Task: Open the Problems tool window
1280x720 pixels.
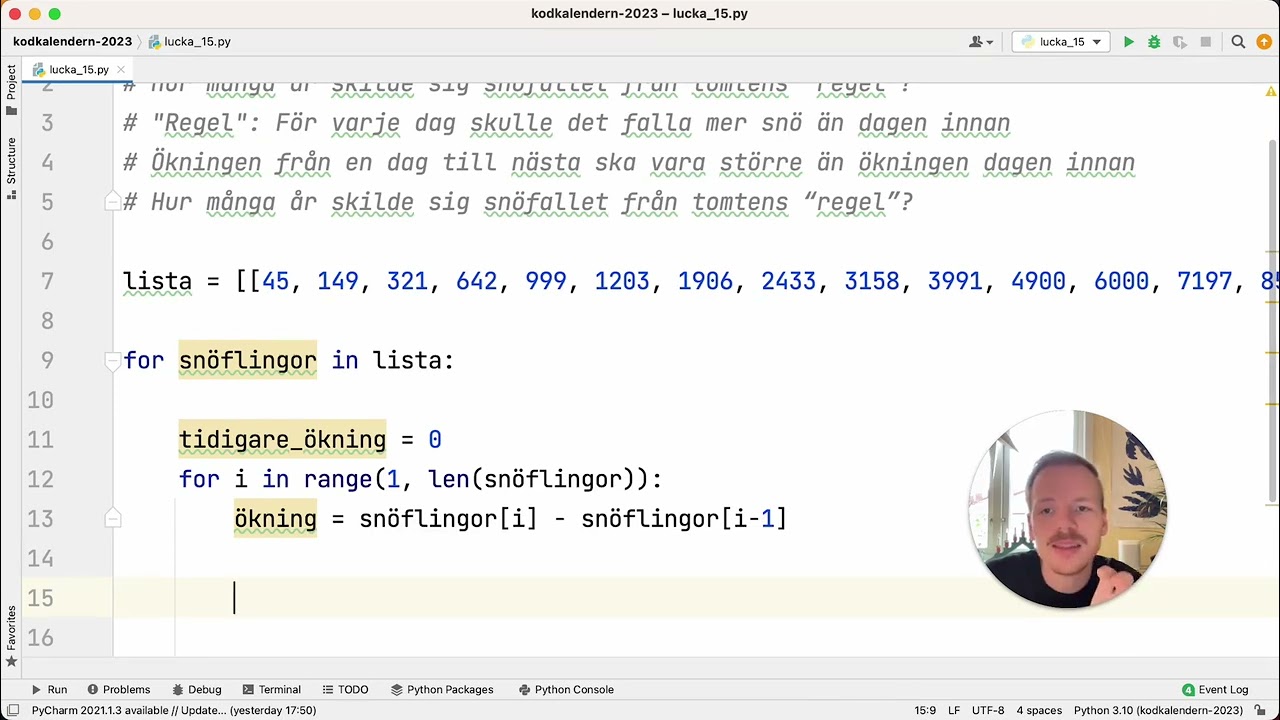Action: 118,690
